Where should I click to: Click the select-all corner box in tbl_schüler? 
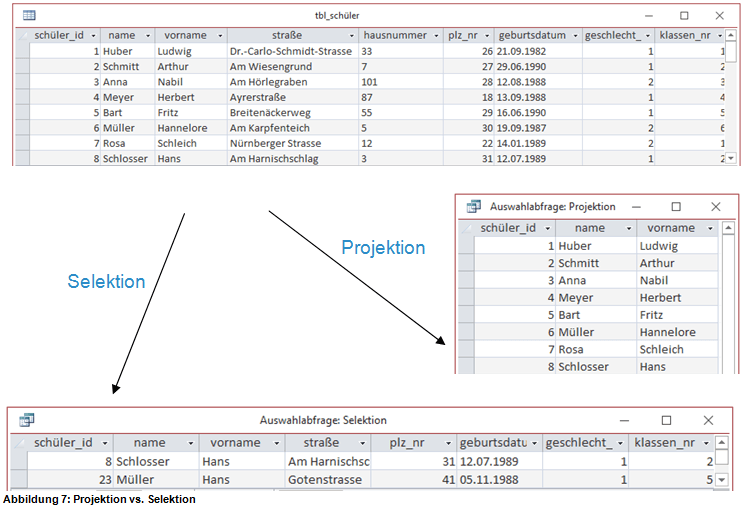23,35
